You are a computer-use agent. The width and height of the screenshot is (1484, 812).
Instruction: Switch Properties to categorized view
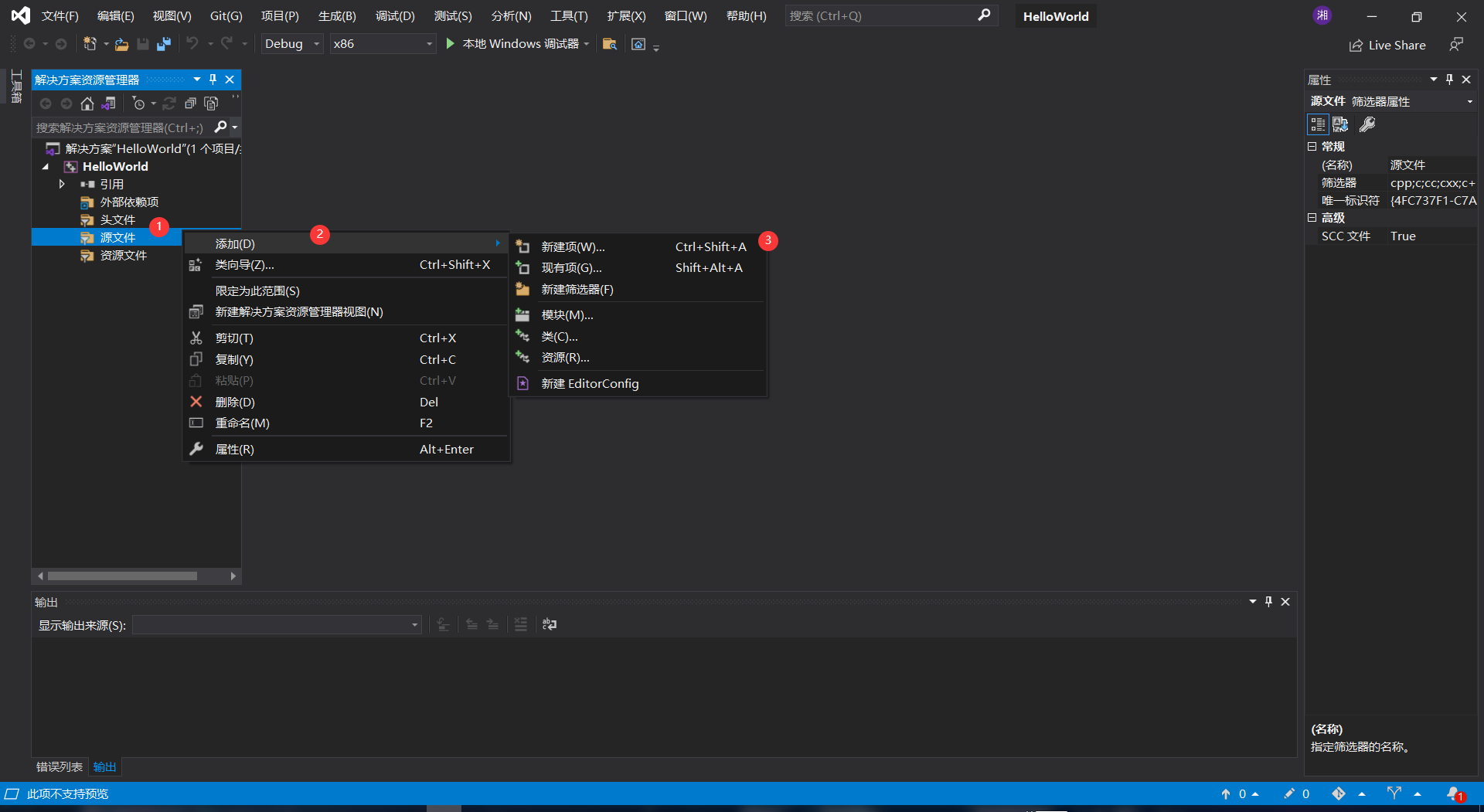coord(1318,124)
